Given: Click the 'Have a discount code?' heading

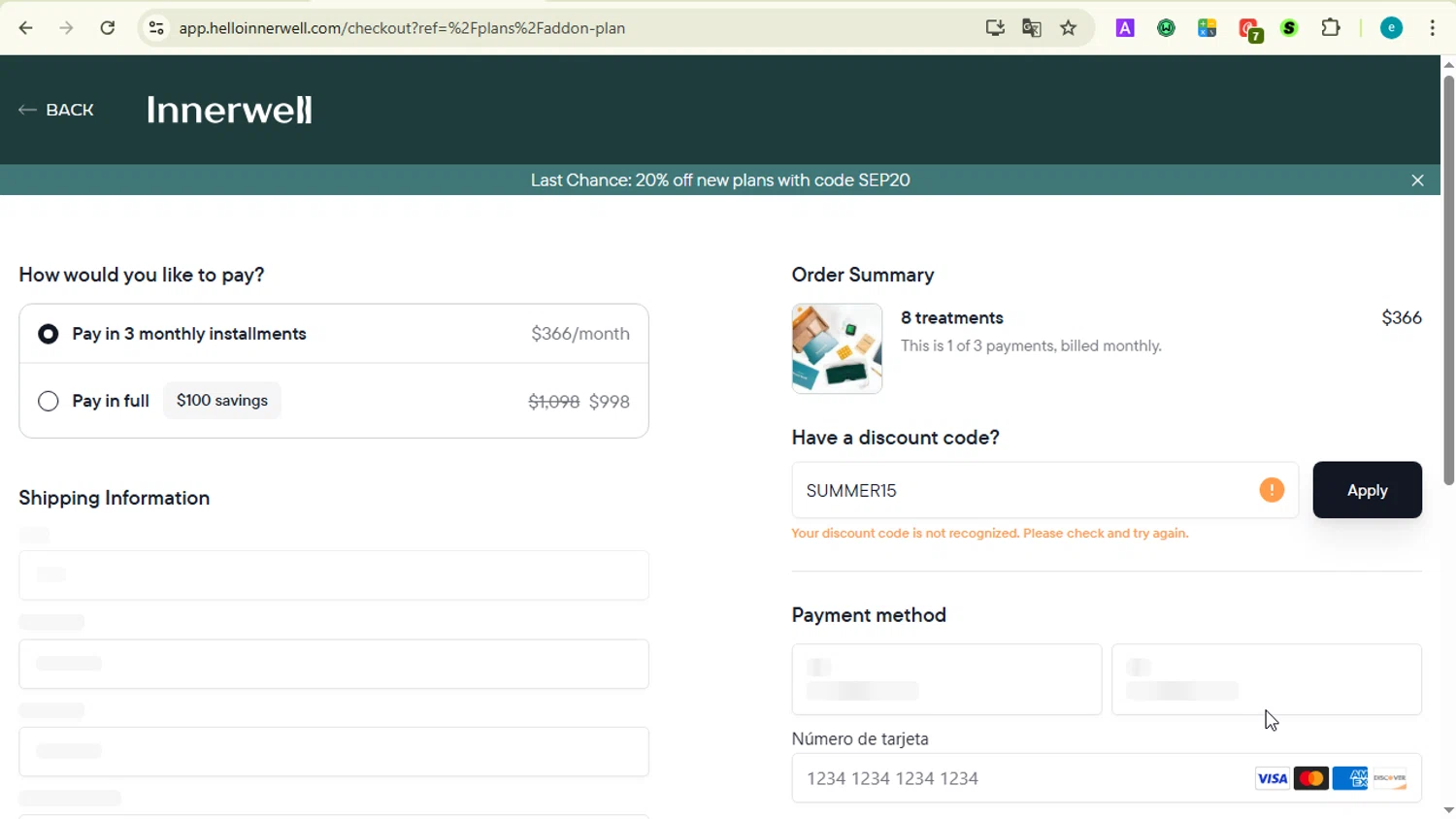Looking at the screenshot, I should [x=896, y=438].
